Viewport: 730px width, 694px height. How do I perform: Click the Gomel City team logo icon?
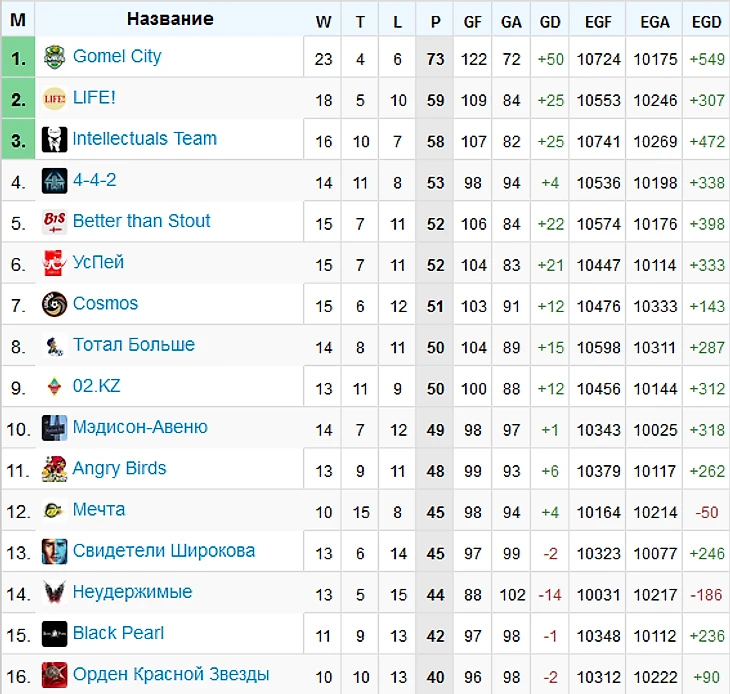54,58
